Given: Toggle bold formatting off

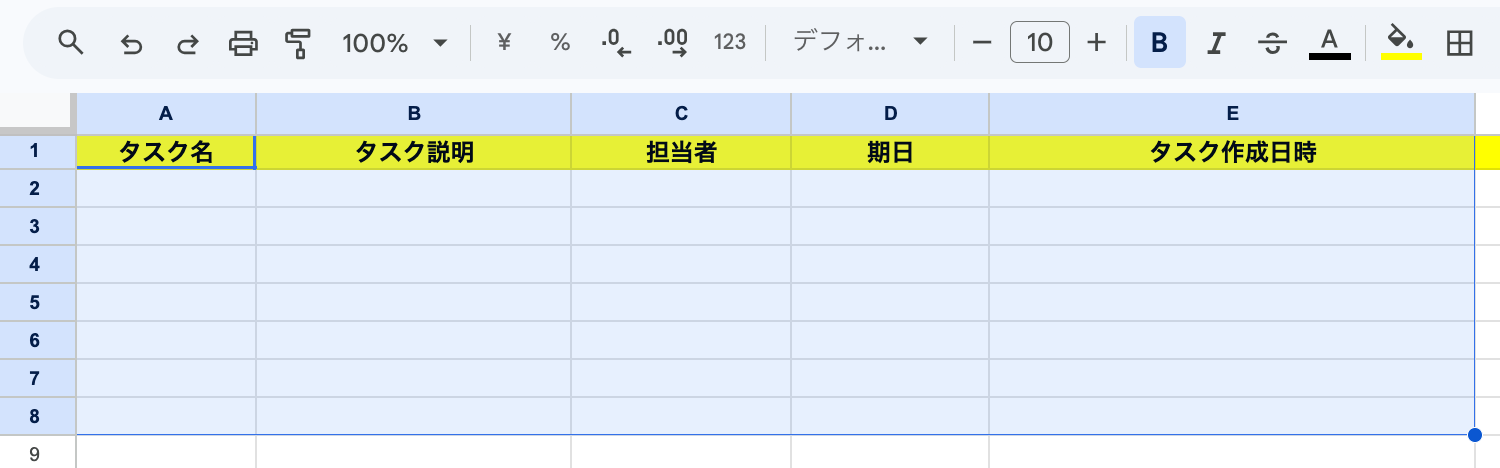Looking at the screenshot, I should coord(1160,42).
